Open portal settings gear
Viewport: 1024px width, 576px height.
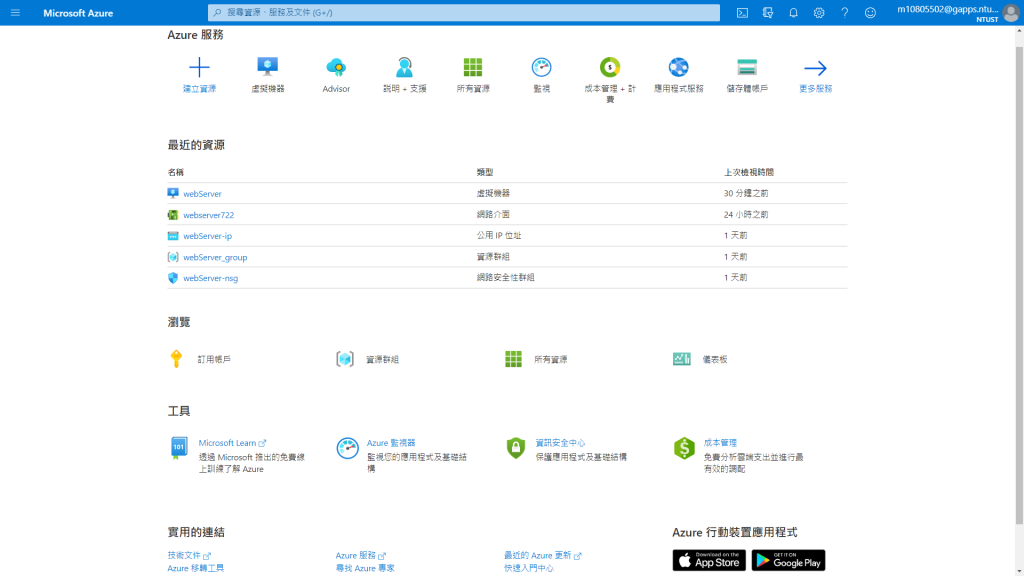[x=818, y=12]
